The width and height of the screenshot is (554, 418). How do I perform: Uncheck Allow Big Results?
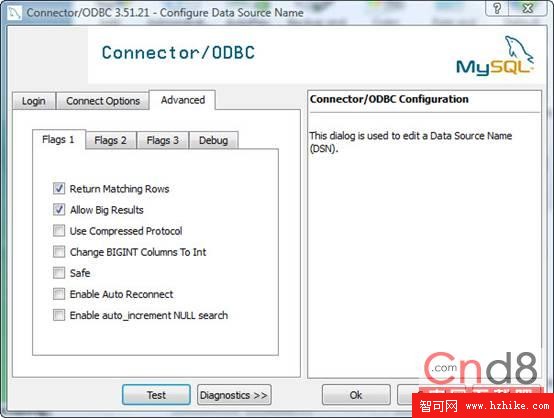pyautogui.click(x=59, y=210)
